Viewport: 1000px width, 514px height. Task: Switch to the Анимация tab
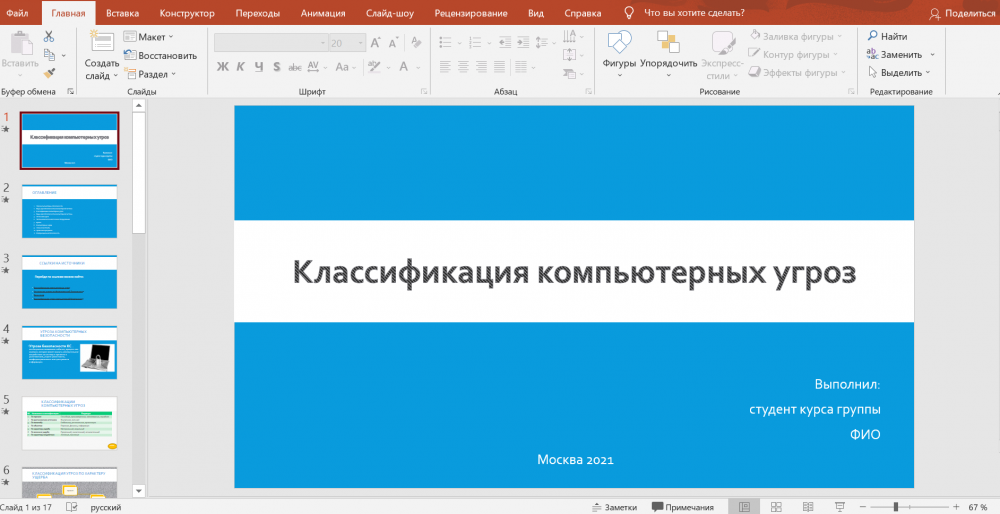(321, 13)
